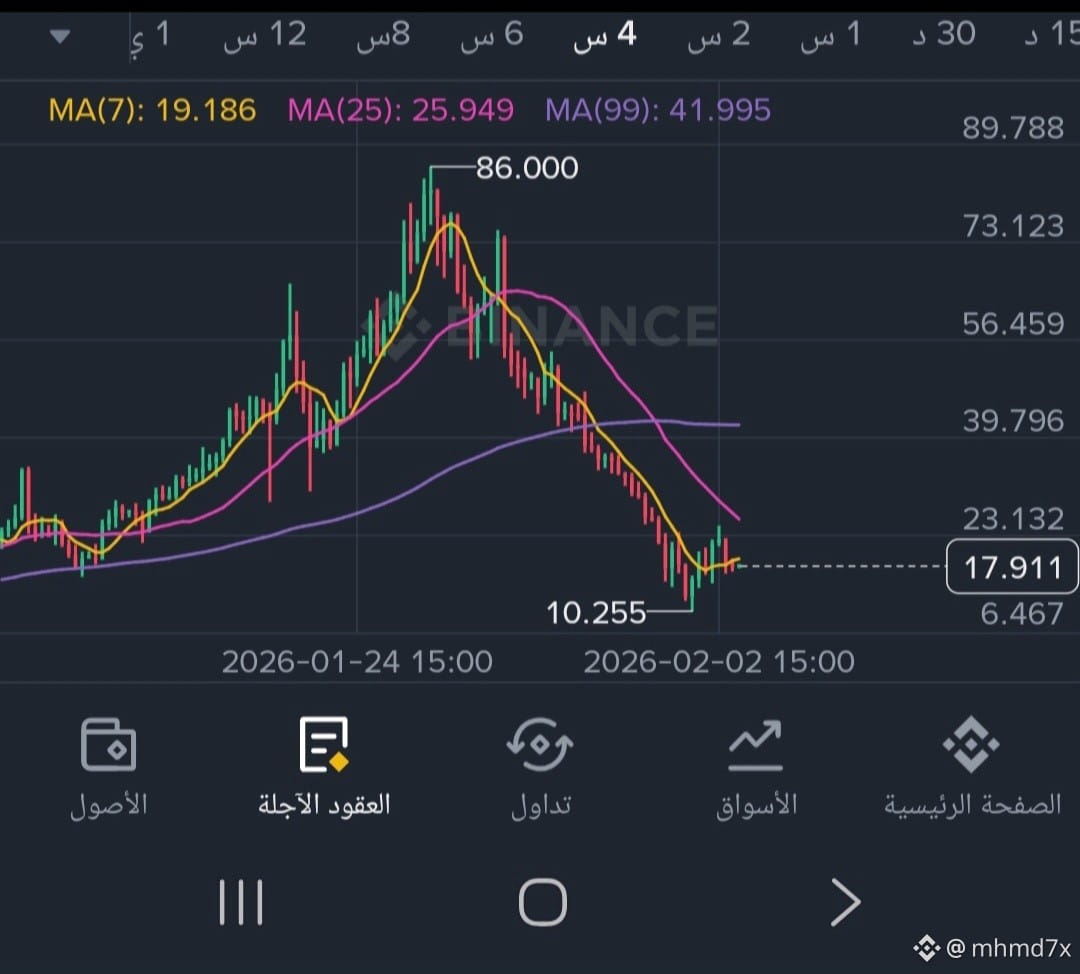Click the MA(7): 19.186 indicator label
Image resolution: width=1080 pixels, height=974 pixels.
[152, 110]
